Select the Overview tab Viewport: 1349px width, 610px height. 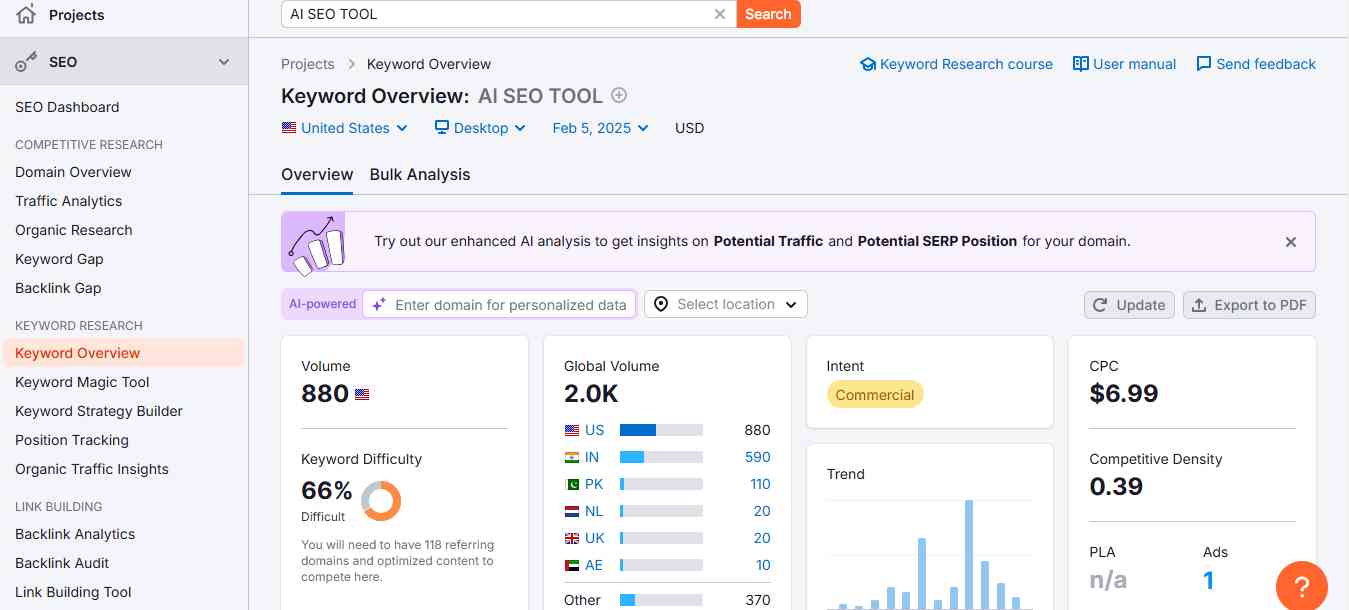coord(317,174)
